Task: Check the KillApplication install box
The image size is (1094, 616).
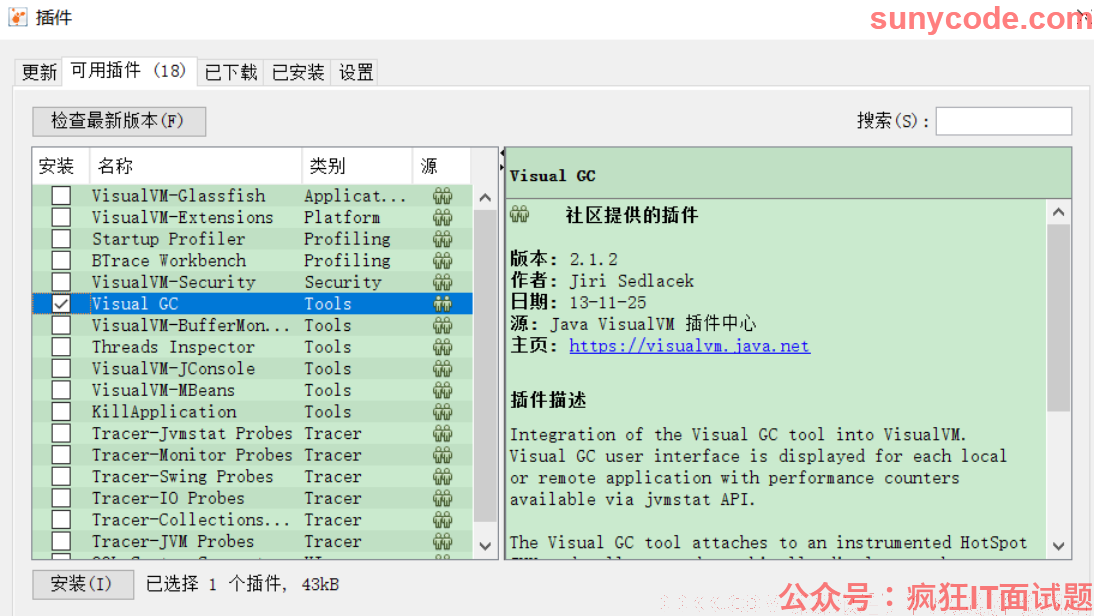Action: [61, 412]
